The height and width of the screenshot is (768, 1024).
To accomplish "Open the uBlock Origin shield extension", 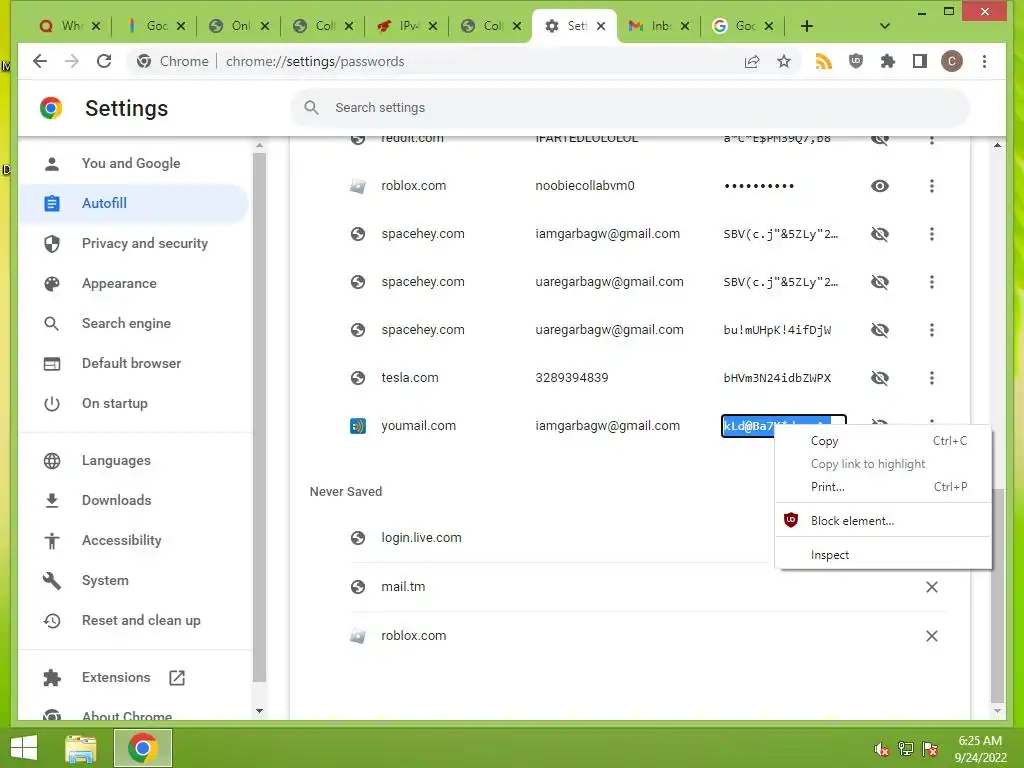I will coord(856,61).
